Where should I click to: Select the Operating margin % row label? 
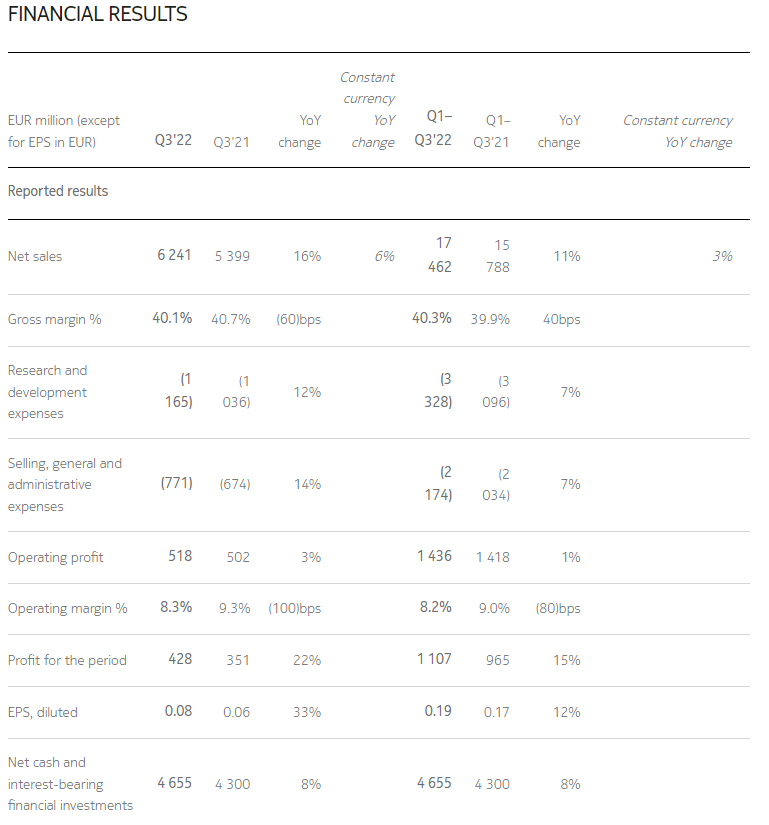tap(68, 608)
